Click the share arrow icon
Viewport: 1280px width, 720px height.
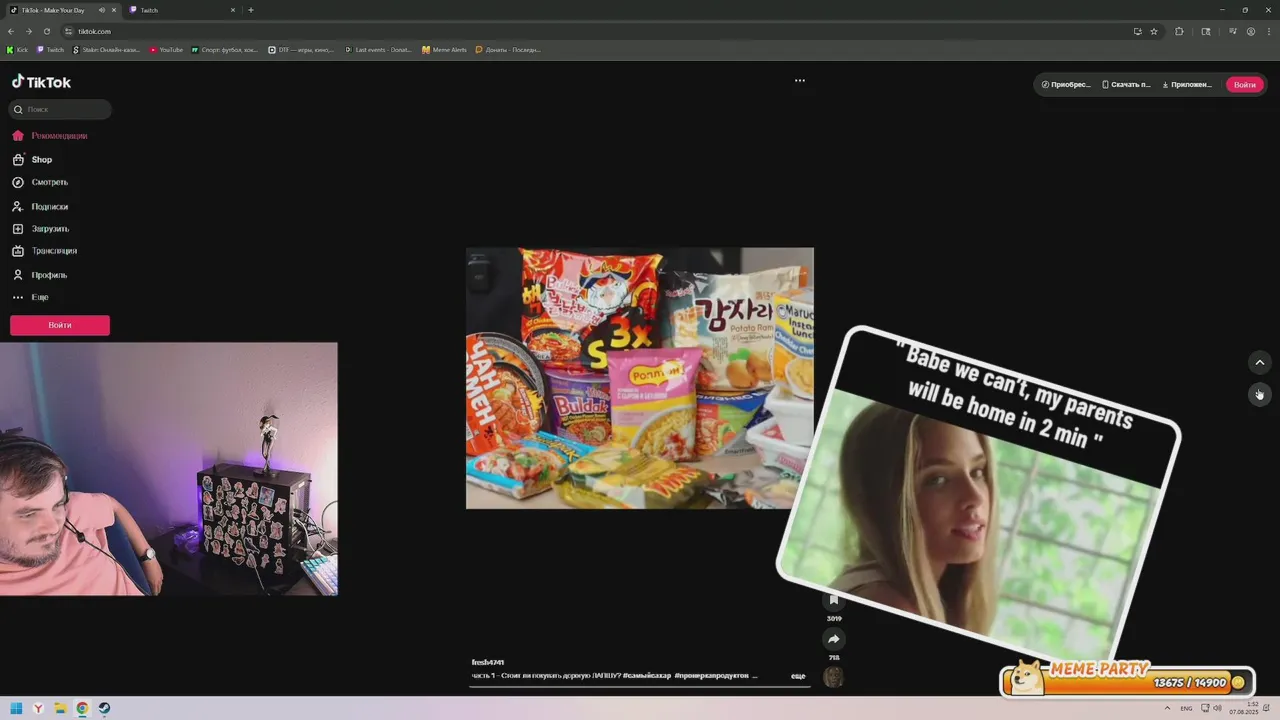pos(833,639)
